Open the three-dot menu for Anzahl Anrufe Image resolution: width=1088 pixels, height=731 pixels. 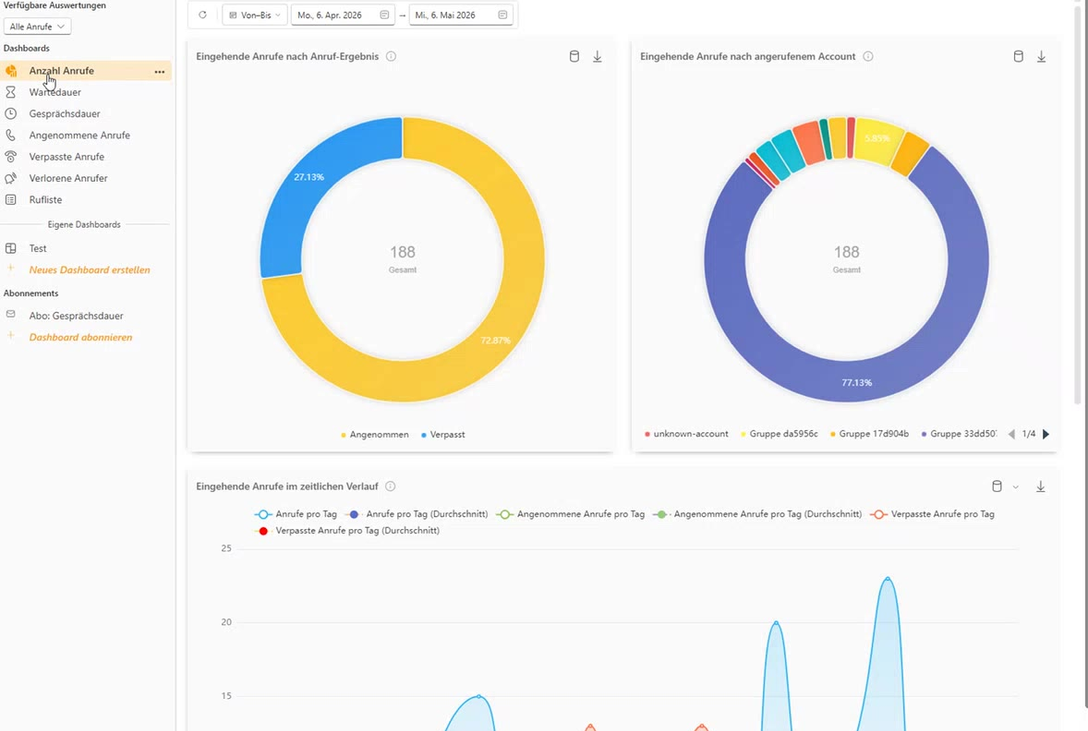point(160,71)
